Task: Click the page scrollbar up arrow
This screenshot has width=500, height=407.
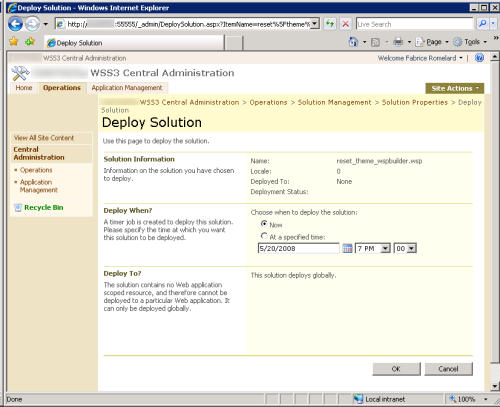Action: (495, 56)
